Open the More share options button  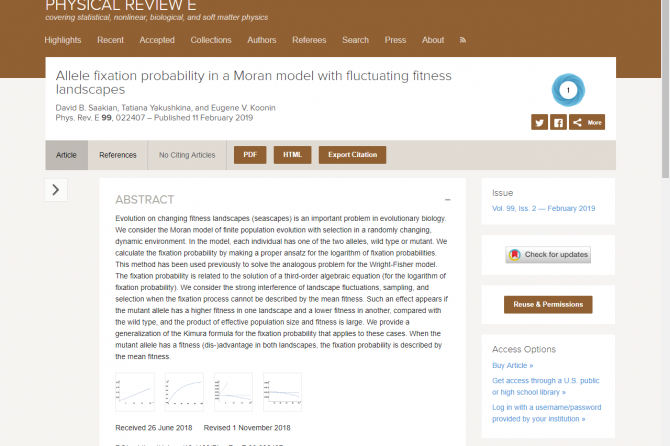pos(589,122)
